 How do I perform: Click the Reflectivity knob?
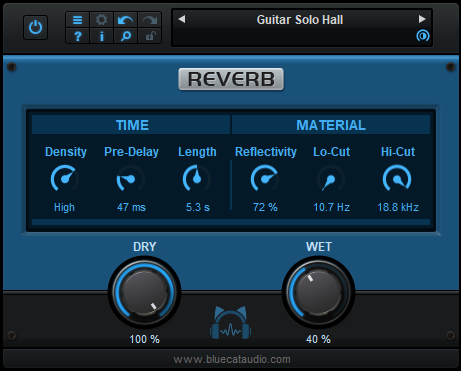265,179
